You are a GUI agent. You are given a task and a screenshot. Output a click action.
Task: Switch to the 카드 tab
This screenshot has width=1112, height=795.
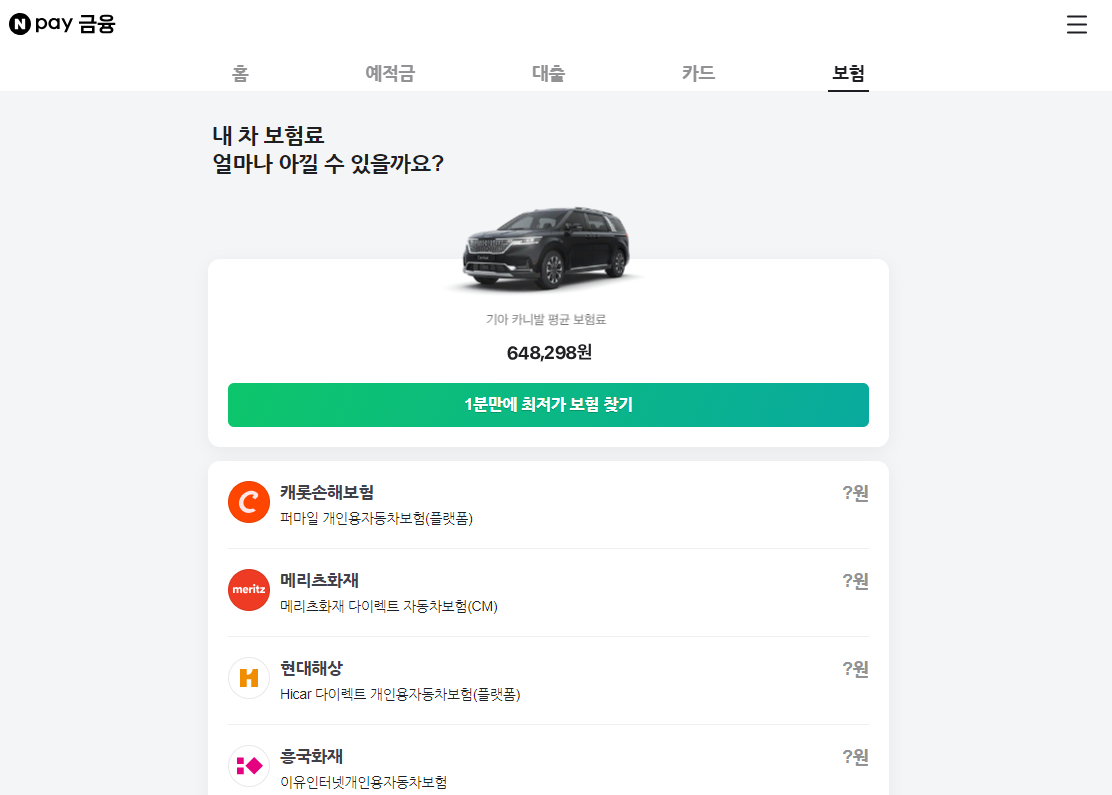click(696, 73)
